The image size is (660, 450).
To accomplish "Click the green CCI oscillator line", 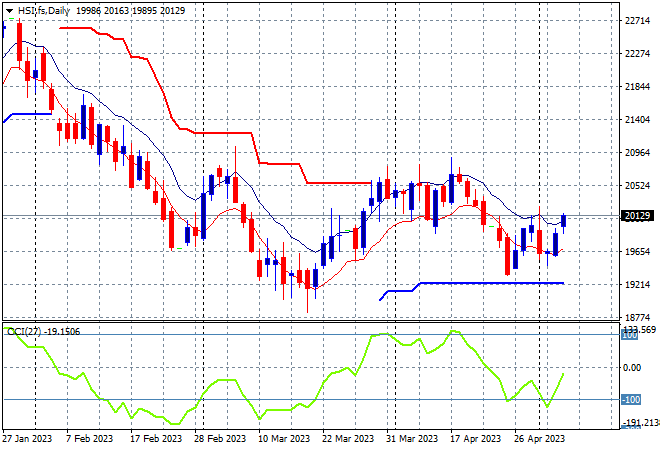I will (x=219, y=380).
